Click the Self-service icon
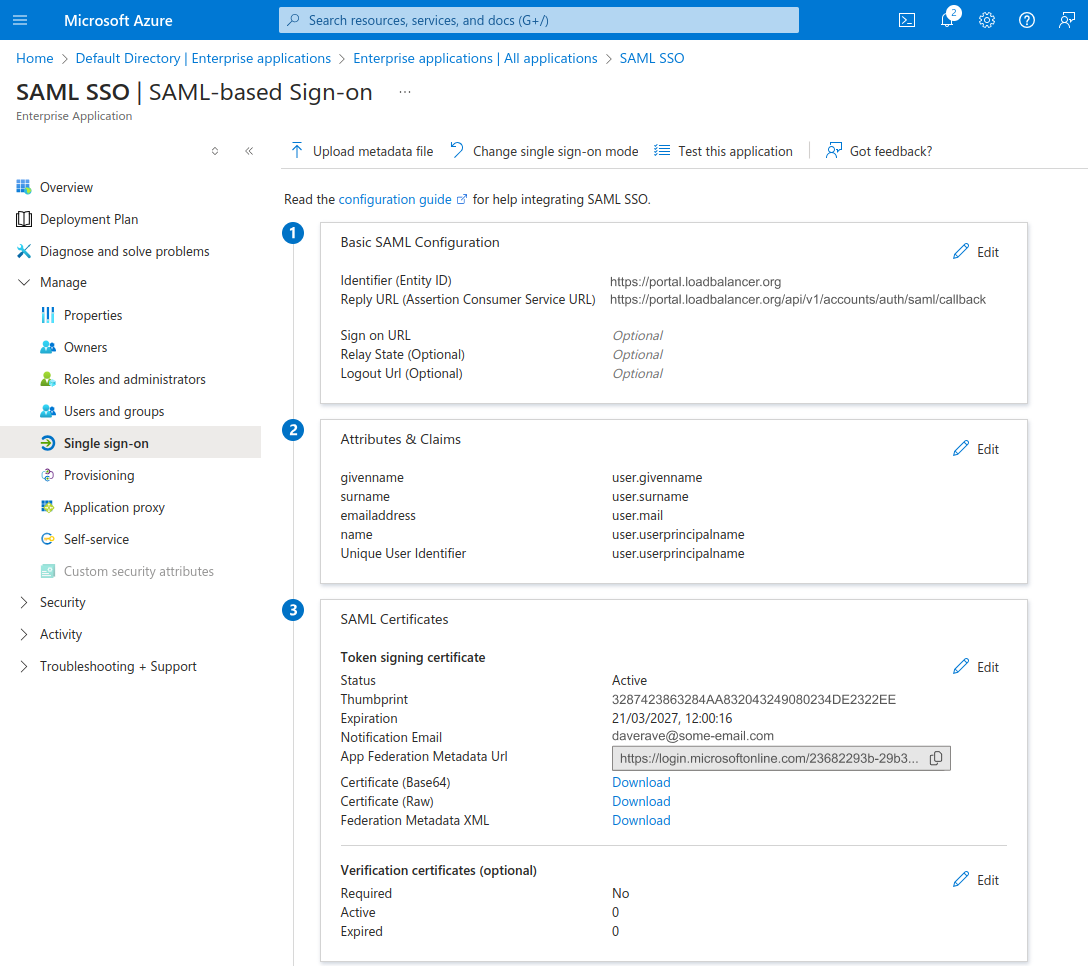 pos(48,539)
